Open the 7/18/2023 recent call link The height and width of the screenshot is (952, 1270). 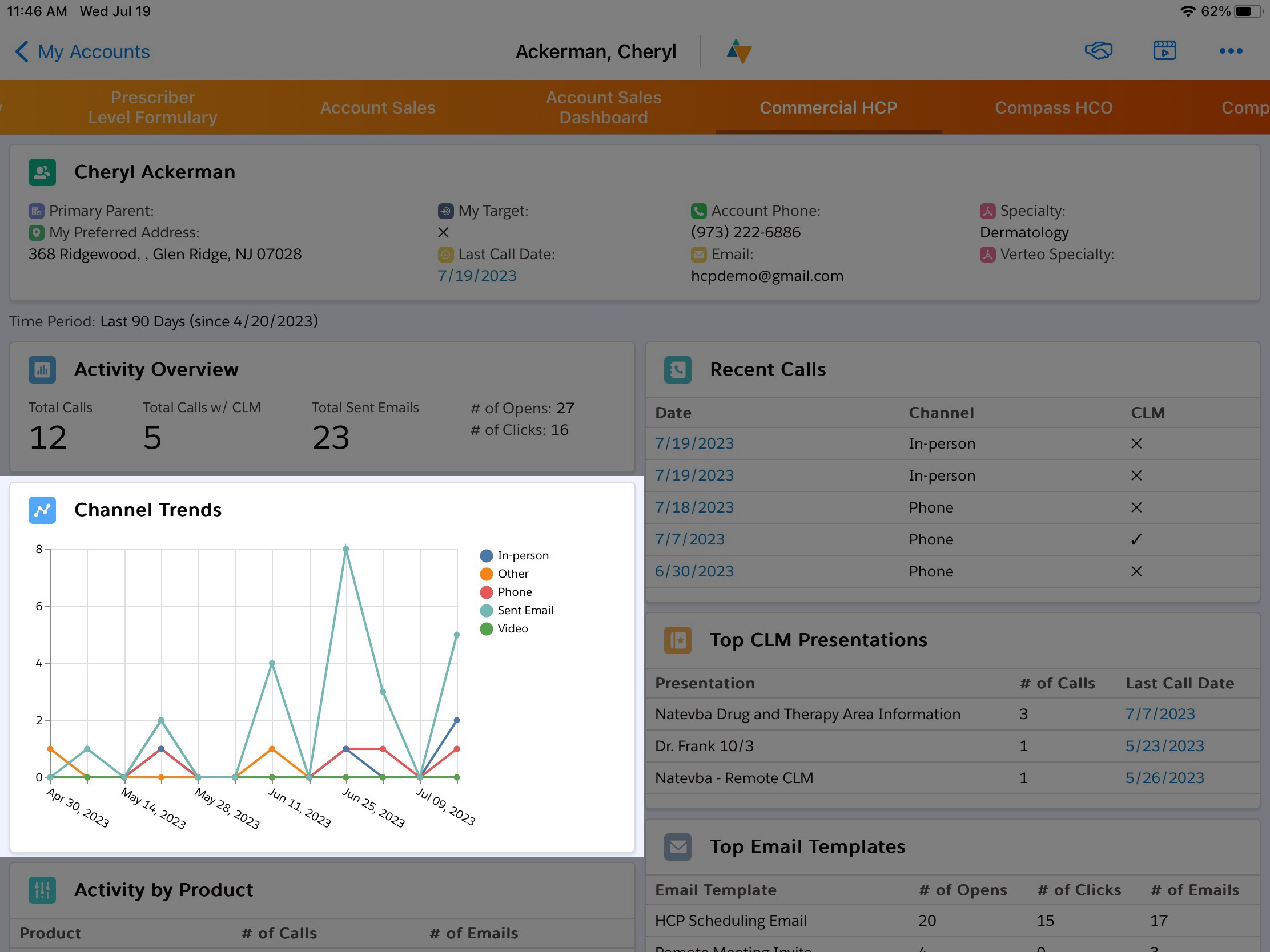coord(694,507)
